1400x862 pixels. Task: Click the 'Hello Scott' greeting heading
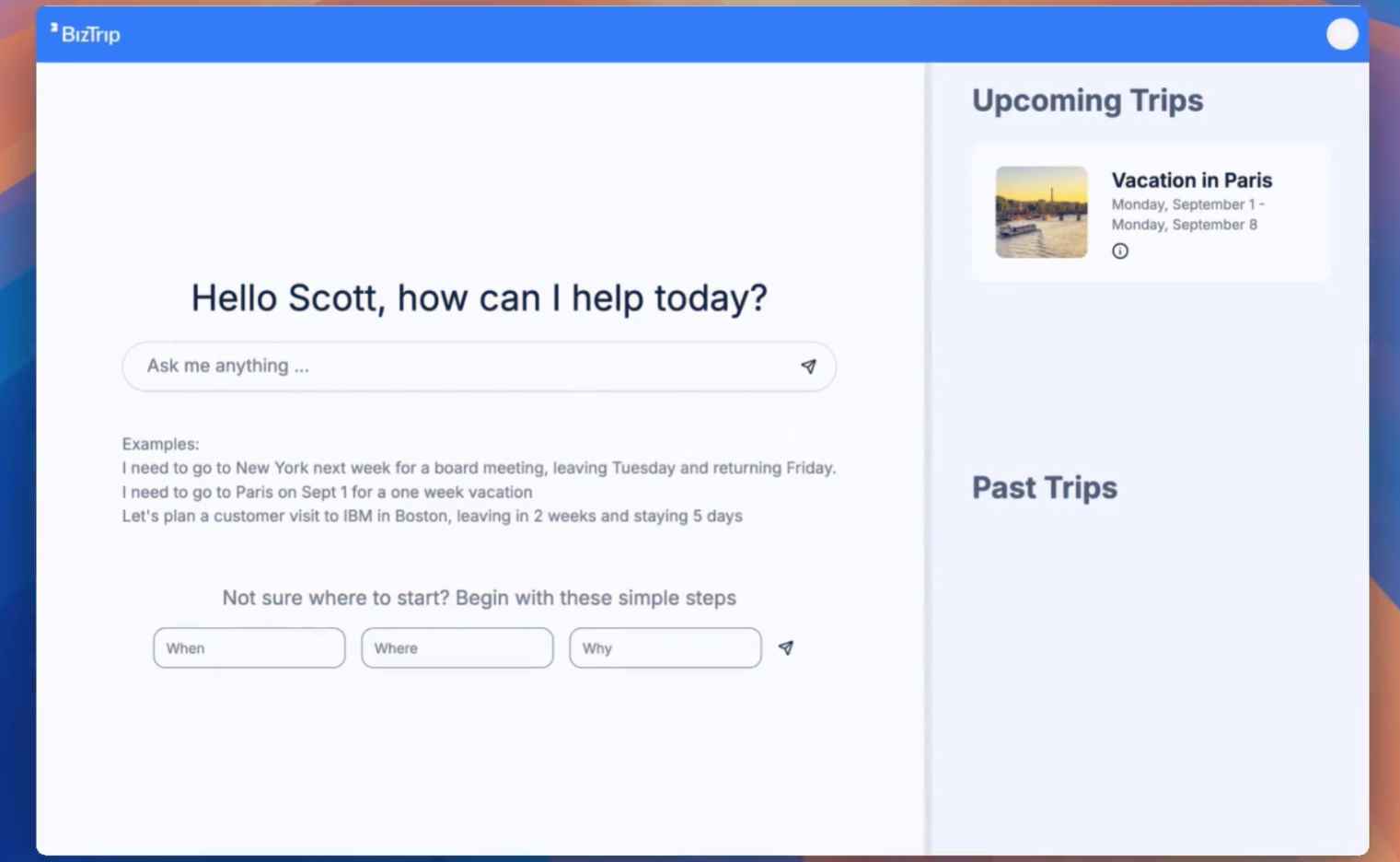[x=479, y=297]
